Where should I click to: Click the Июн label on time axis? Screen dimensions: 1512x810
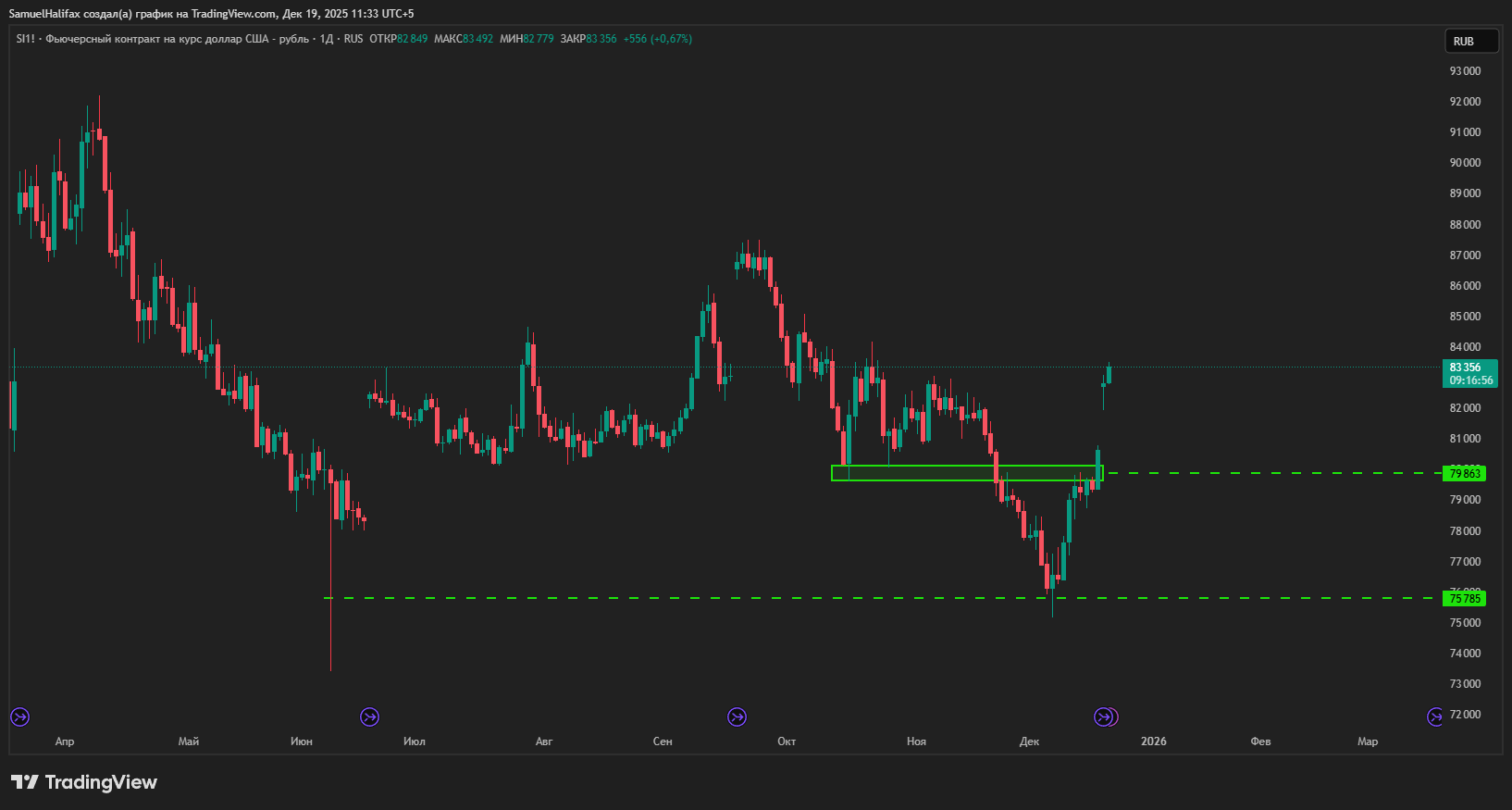click(x=302, y=741)
